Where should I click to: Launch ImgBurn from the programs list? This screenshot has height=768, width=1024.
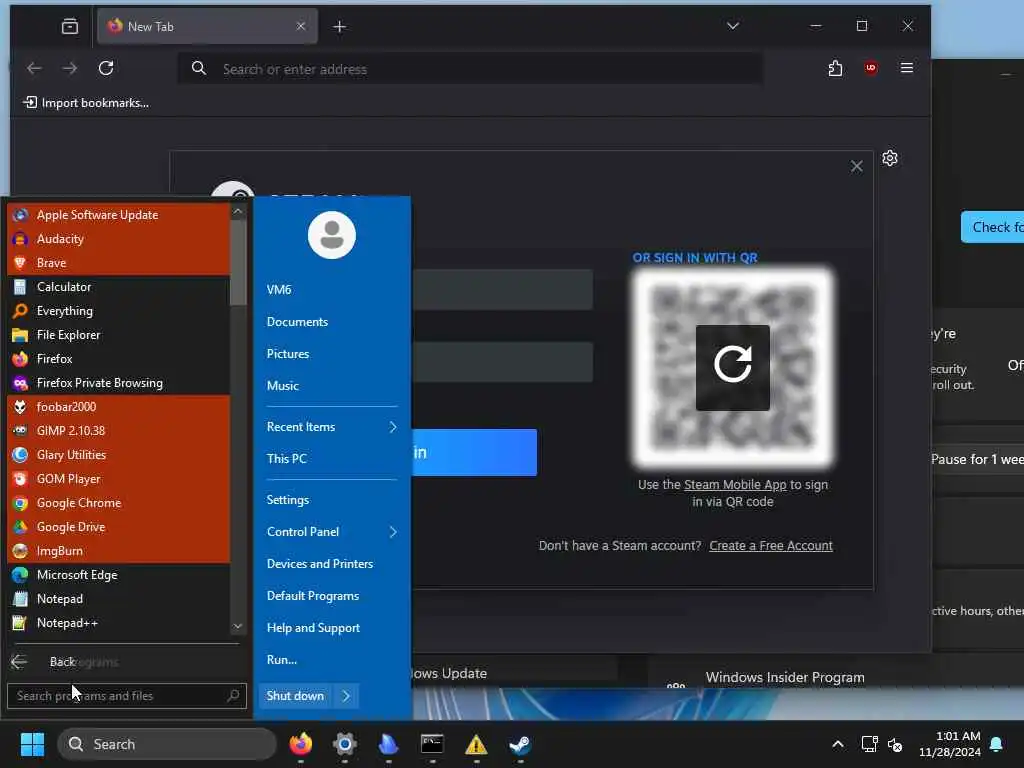118,551
